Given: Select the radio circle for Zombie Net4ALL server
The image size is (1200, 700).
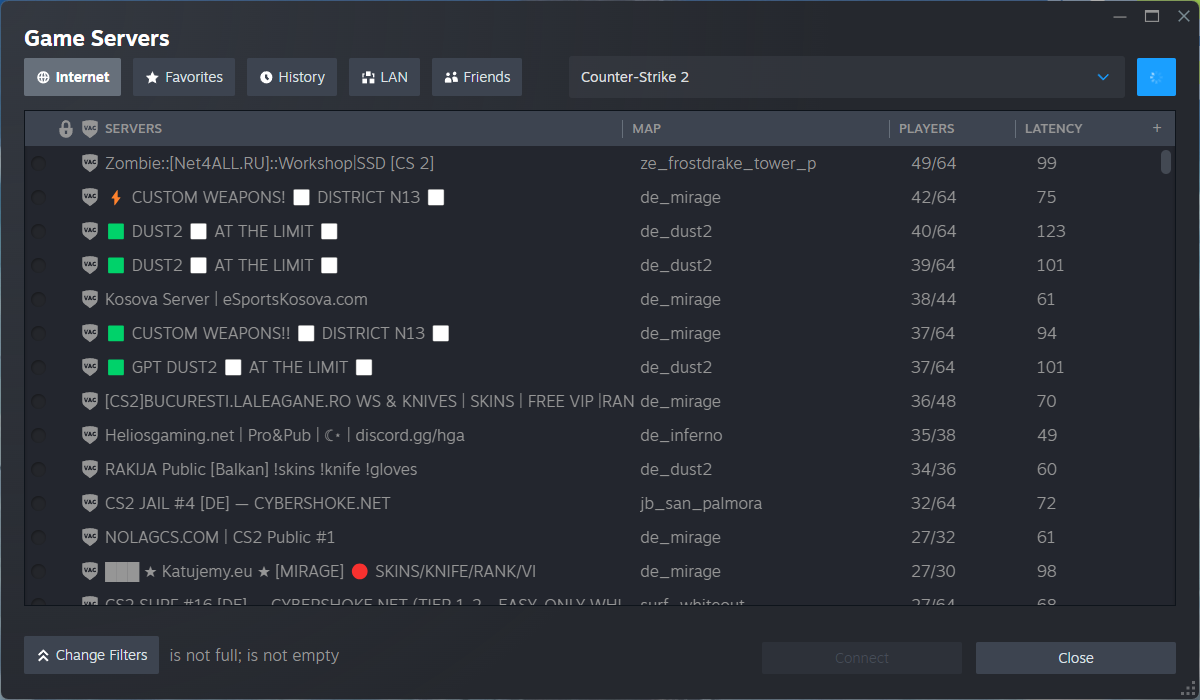Looking at the screenshot, I should point(39,164).
